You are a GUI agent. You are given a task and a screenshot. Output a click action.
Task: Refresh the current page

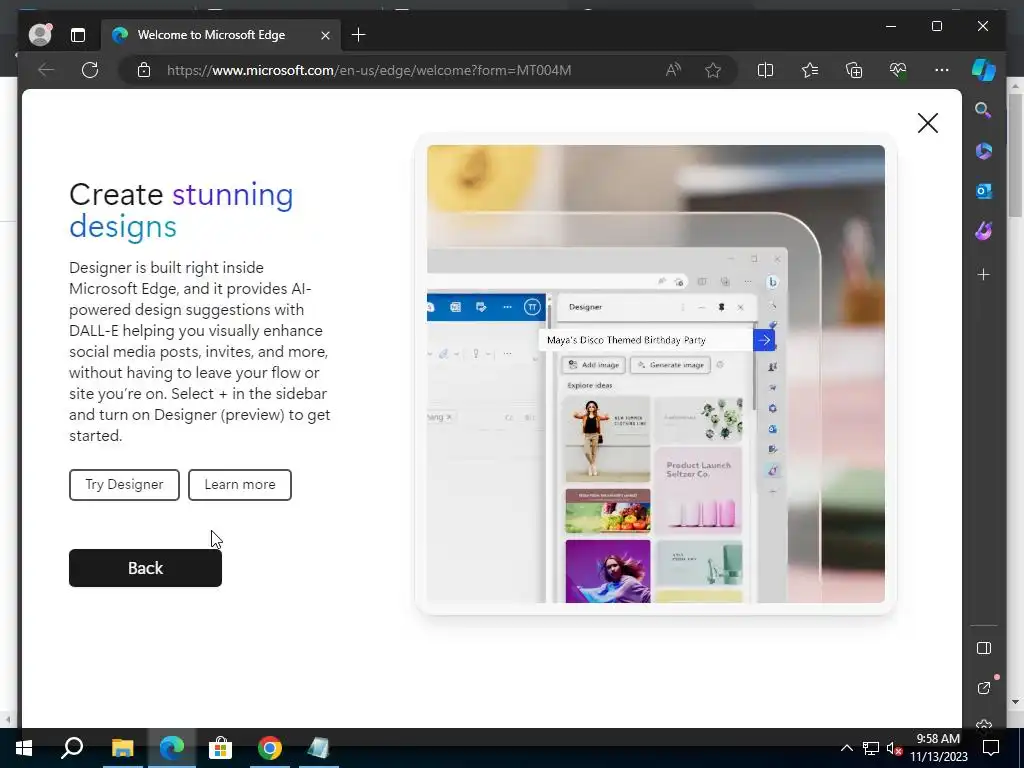(x=90, y=70)
